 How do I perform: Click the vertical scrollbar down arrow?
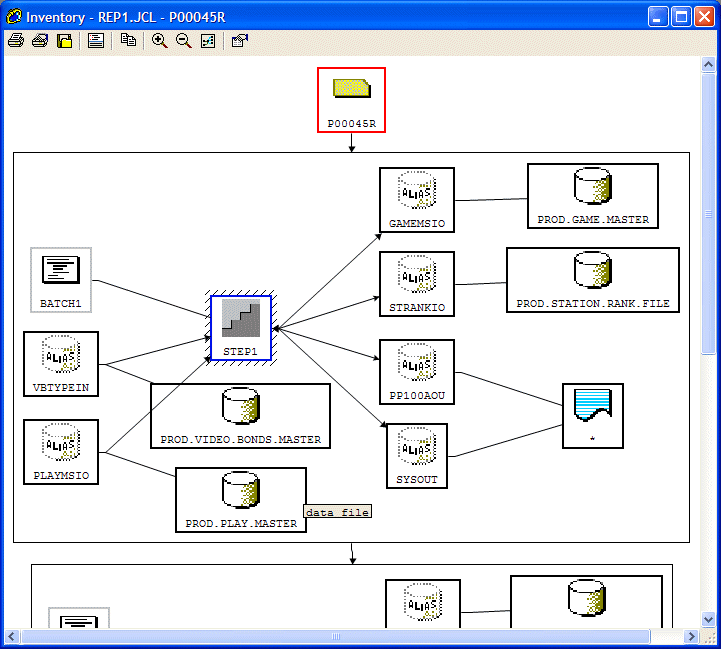click(709, 619)
